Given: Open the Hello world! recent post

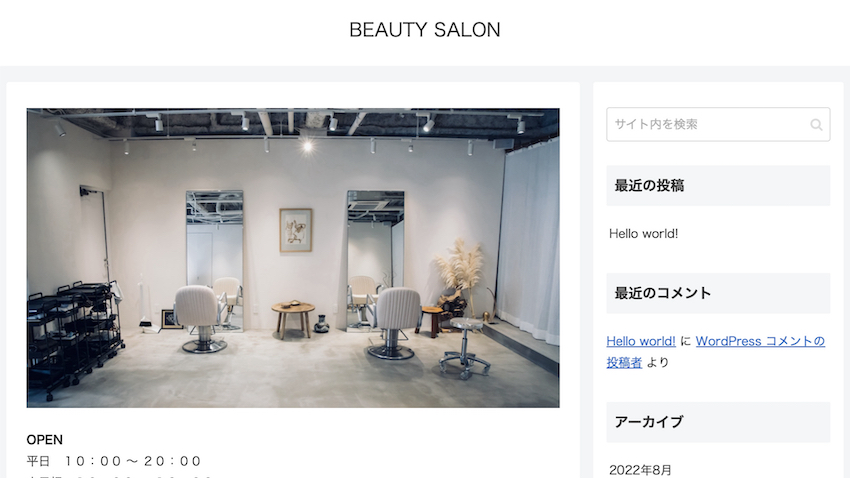Looking at the screenshot, I should (x=643, y=234).
